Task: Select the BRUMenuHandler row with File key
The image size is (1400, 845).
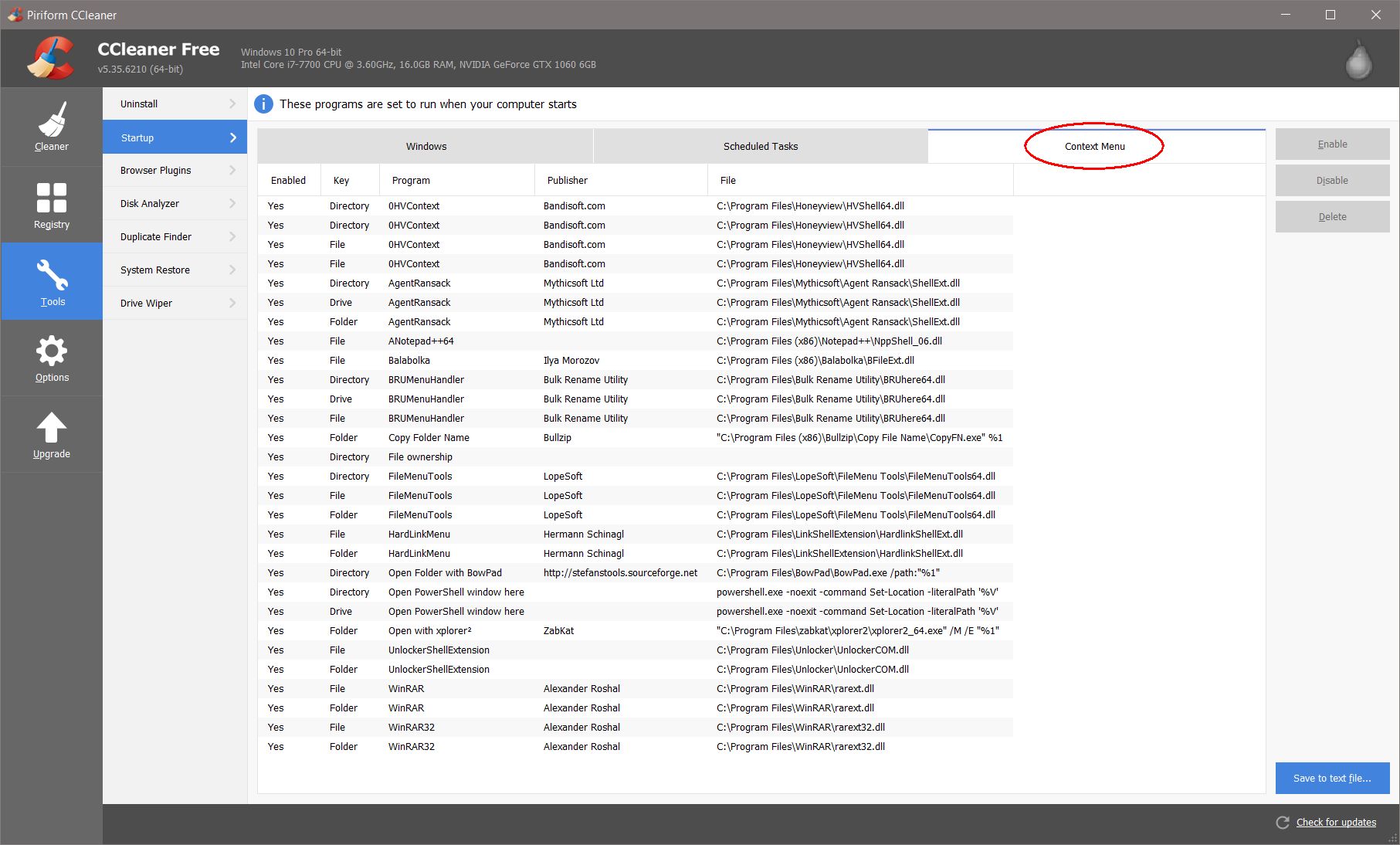Action: [636, 419]
